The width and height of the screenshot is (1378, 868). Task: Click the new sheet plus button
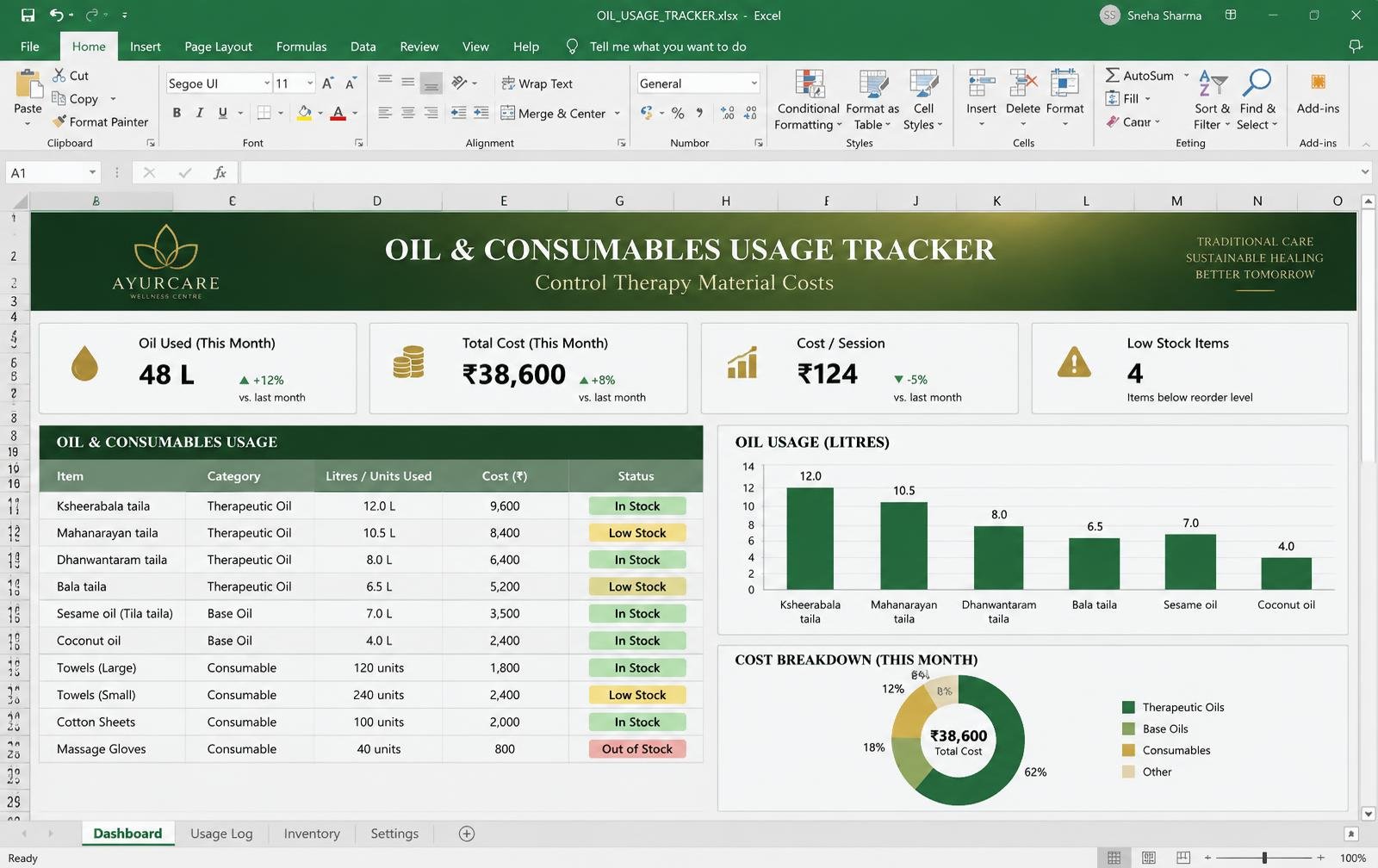pyautogui.click(x=467, y=834)
